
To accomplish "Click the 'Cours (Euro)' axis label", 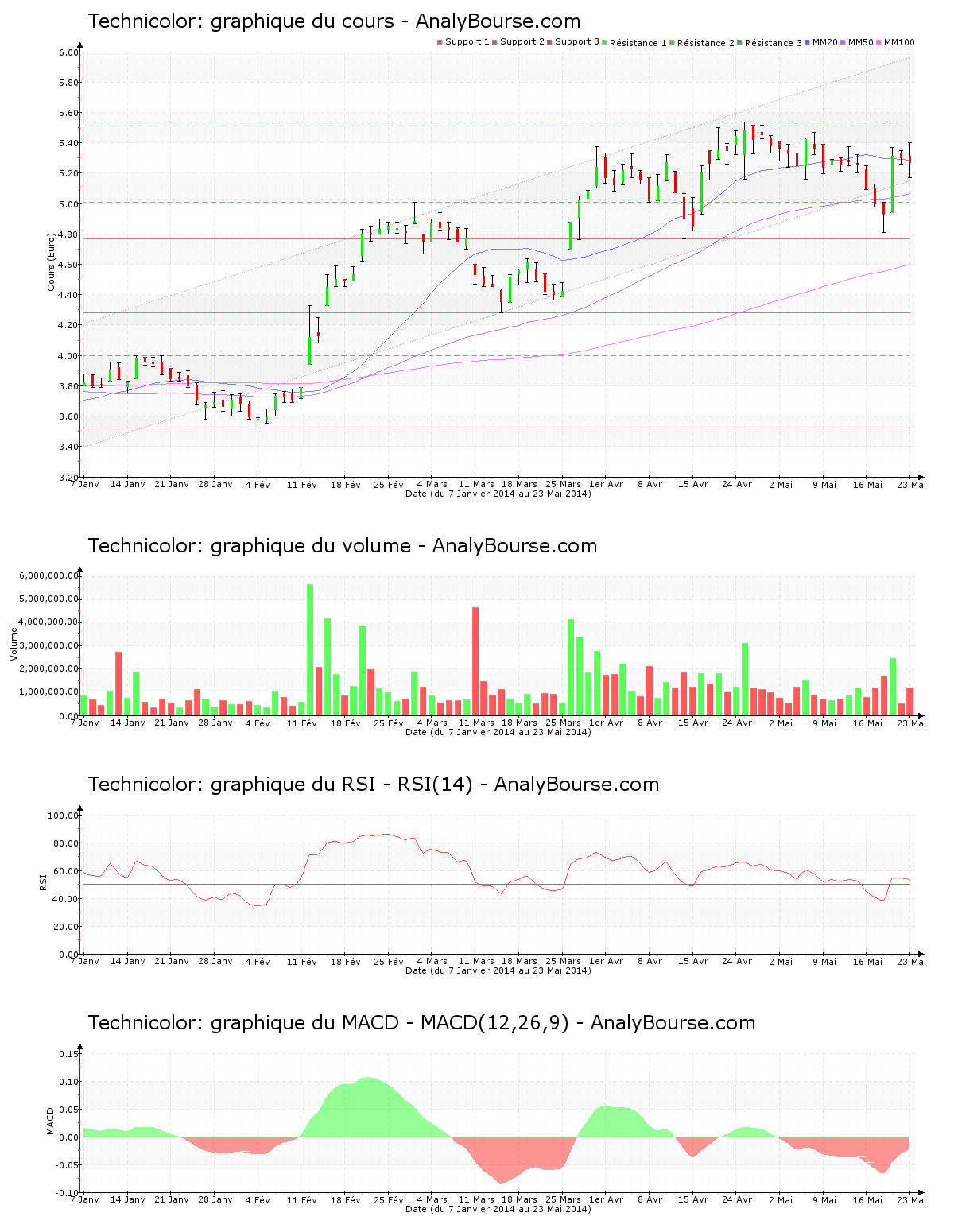I will tap(51, 262).
